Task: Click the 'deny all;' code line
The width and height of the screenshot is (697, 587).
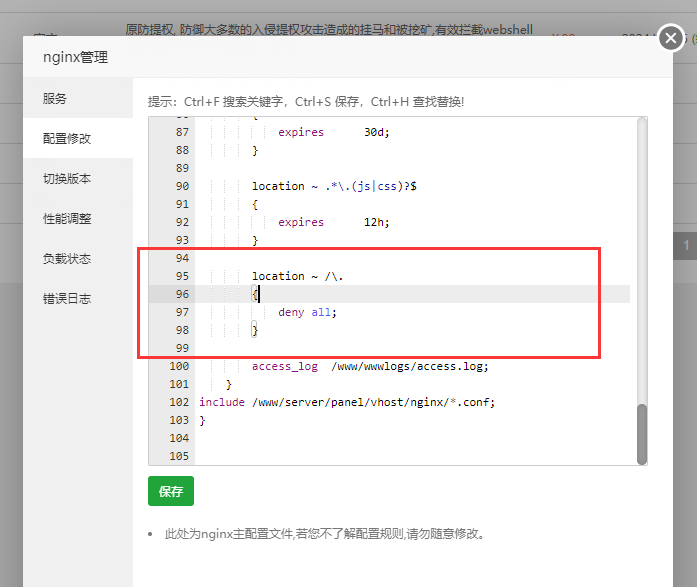Action: pyautogui.click(x=307, y=312)
